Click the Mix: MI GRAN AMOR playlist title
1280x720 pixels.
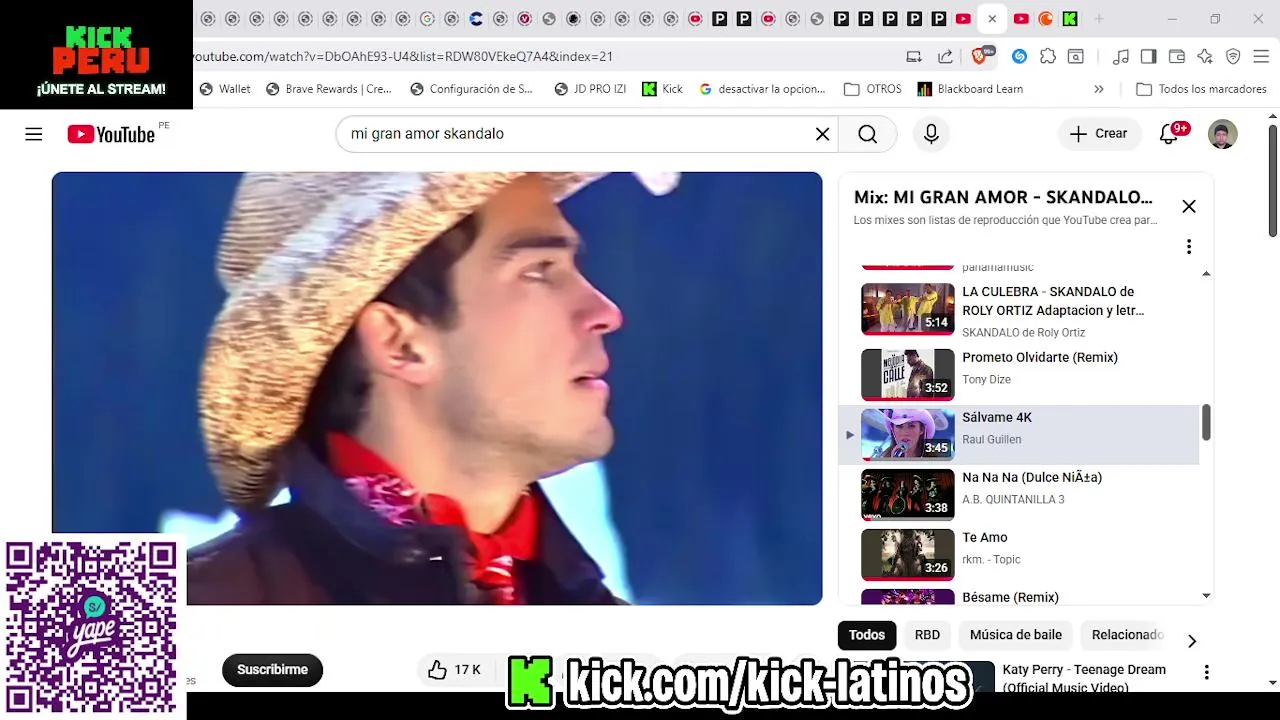pyautogui.click(x=1003, y=197)
